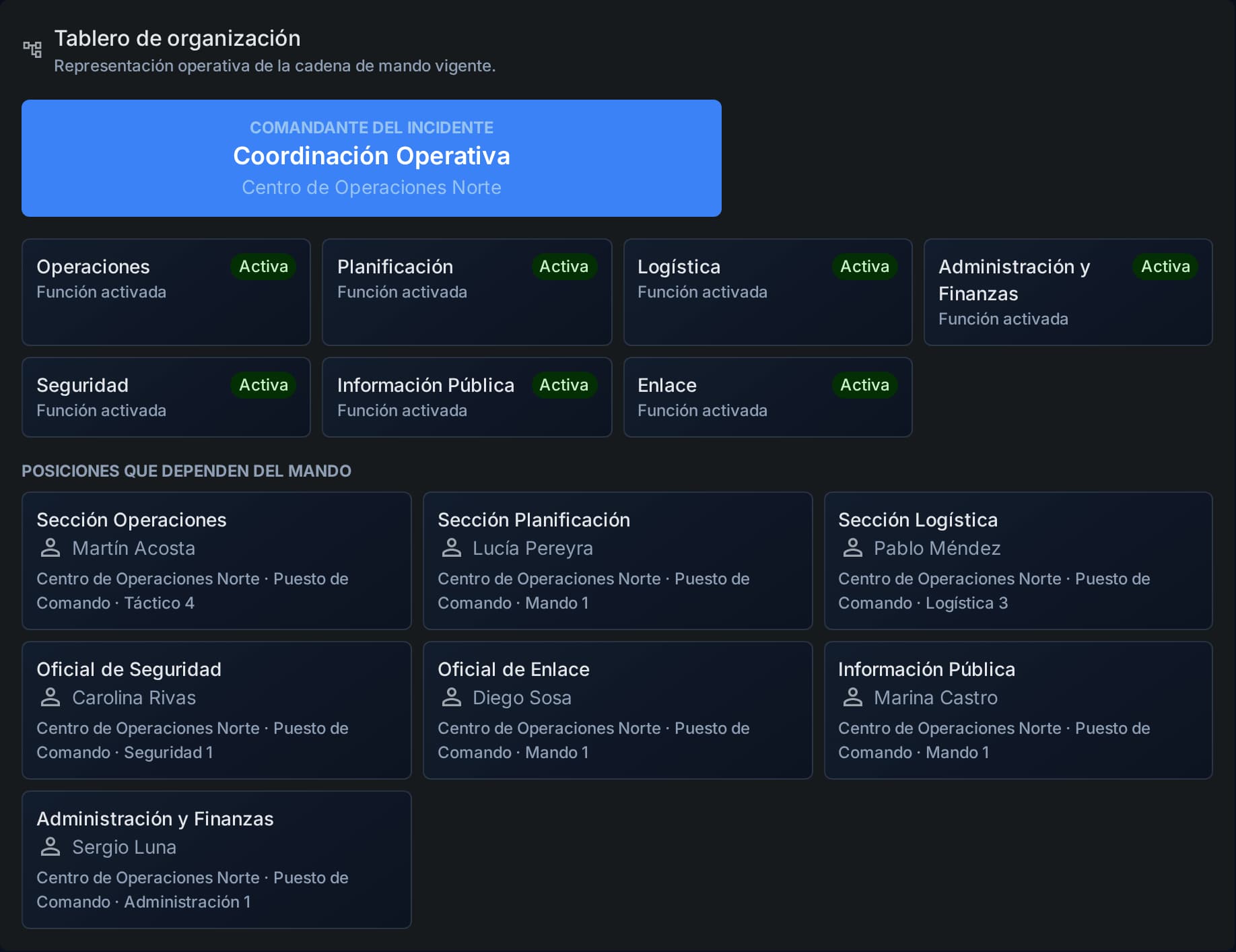
Task: Select the Coordinación Operativa commander card
Action: point(372,158)
